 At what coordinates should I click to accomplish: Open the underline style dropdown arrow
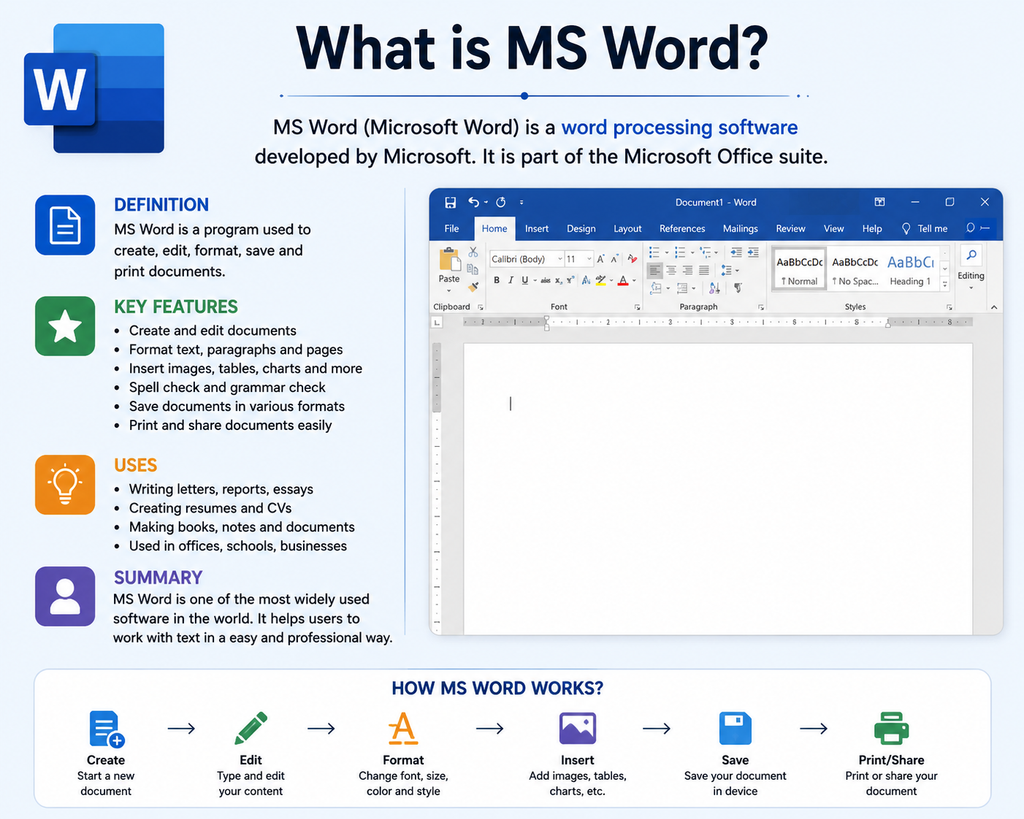click(535, 280)
